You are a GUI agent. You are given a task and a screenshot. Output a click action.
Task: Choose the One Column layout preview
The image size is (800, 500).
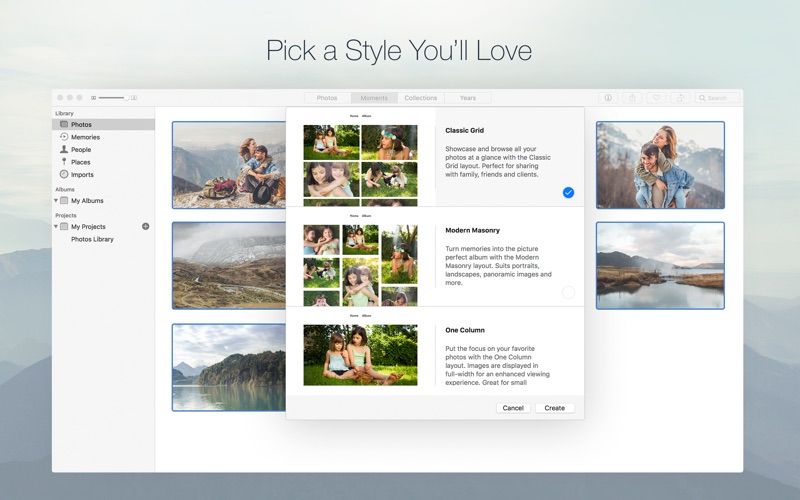coord(360,354)
